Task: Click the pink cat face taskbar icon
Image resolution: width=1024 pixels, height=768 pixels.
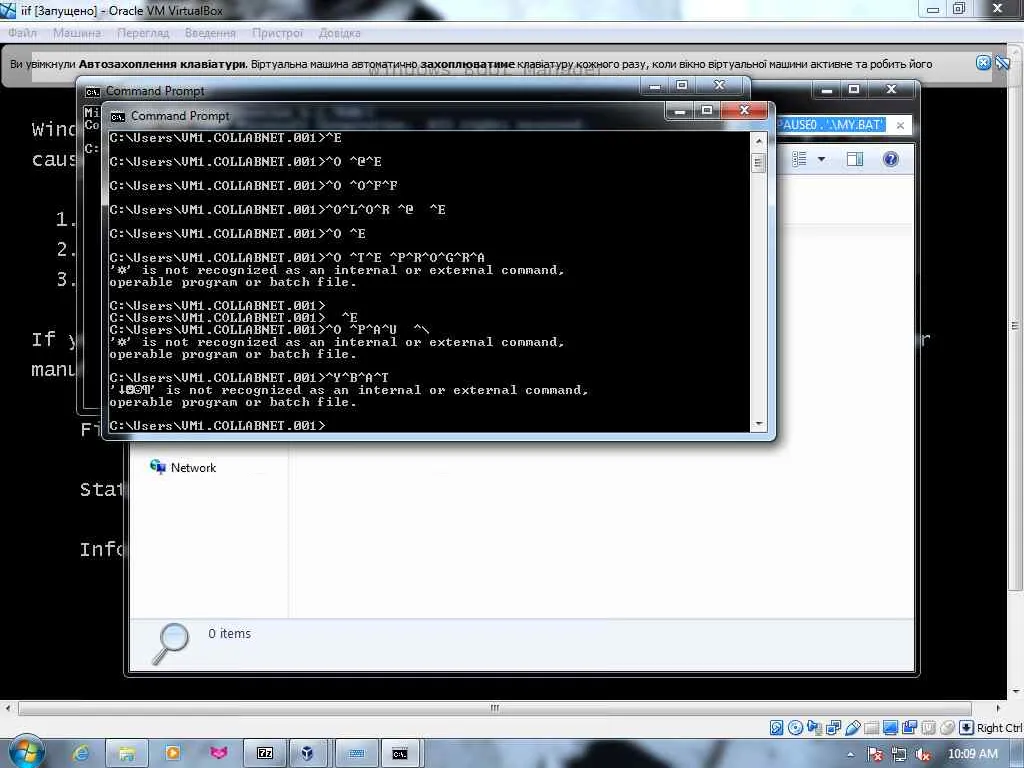Action: point(218,754)
